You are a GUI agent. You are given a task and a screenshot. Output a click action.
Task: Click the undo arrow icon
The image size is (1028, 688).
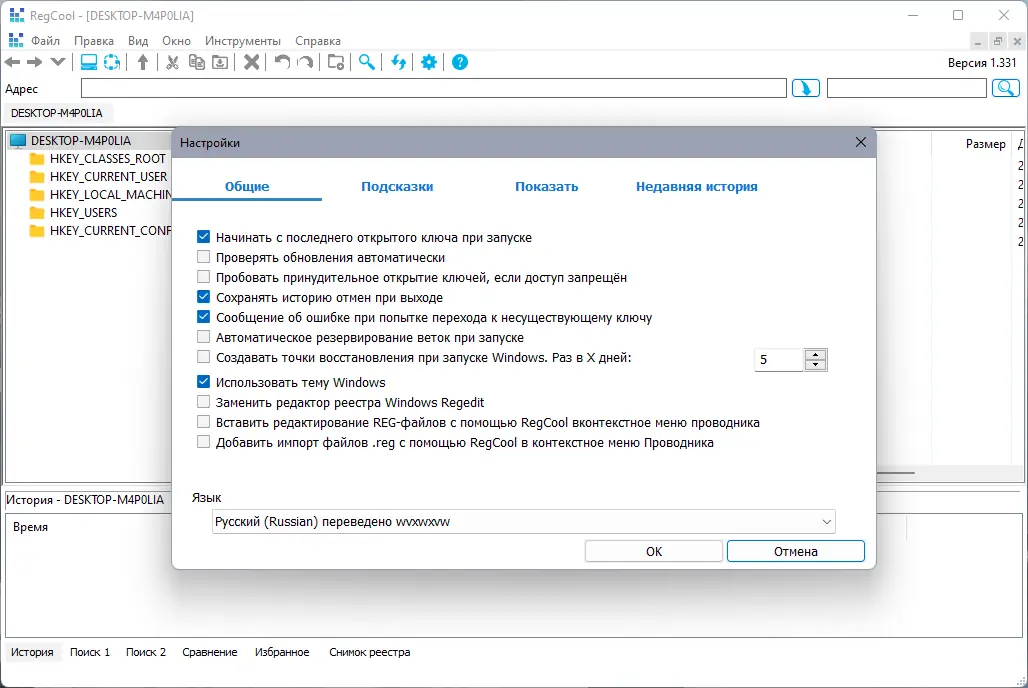pos(282,62)
